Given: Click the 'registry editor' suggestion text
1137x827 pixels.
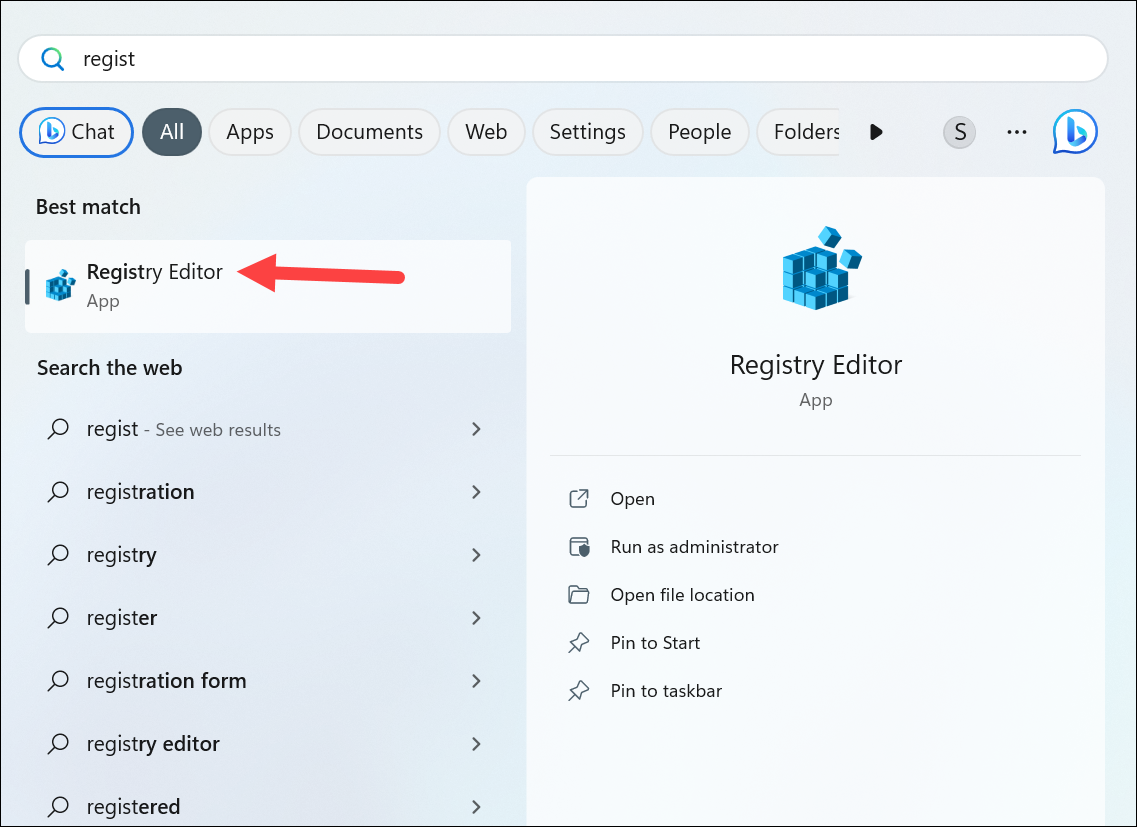Looking at the screenshot, I should (152, 744).
